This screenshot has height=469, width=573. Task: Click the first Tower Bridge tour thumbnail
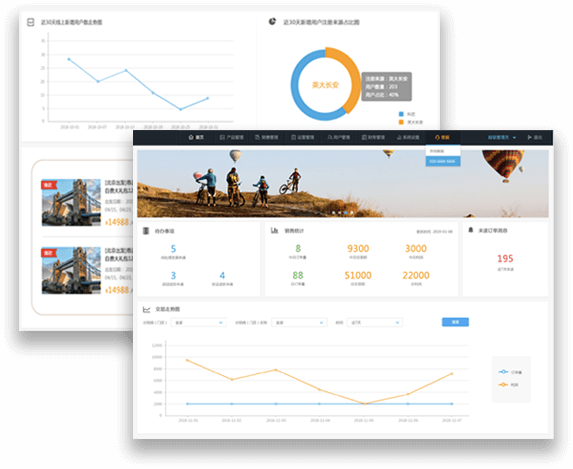click(71, 202)
